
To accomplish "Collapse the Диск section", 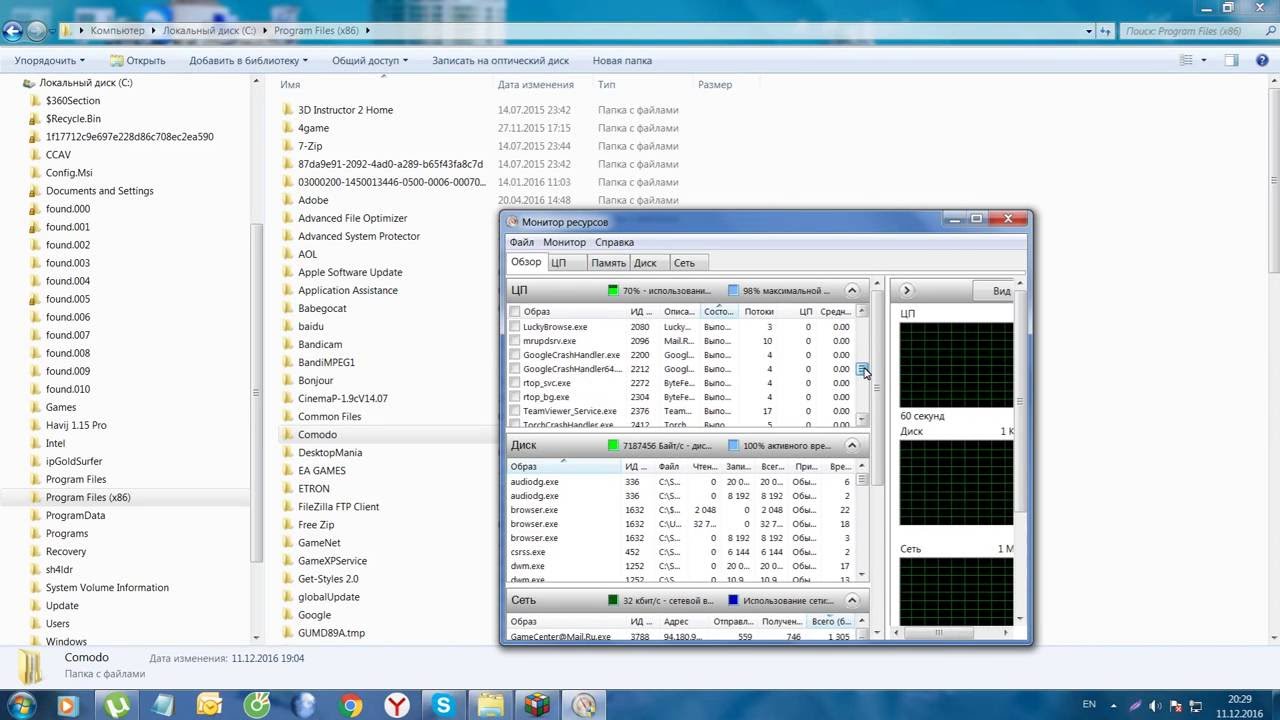I will point(852,445).
